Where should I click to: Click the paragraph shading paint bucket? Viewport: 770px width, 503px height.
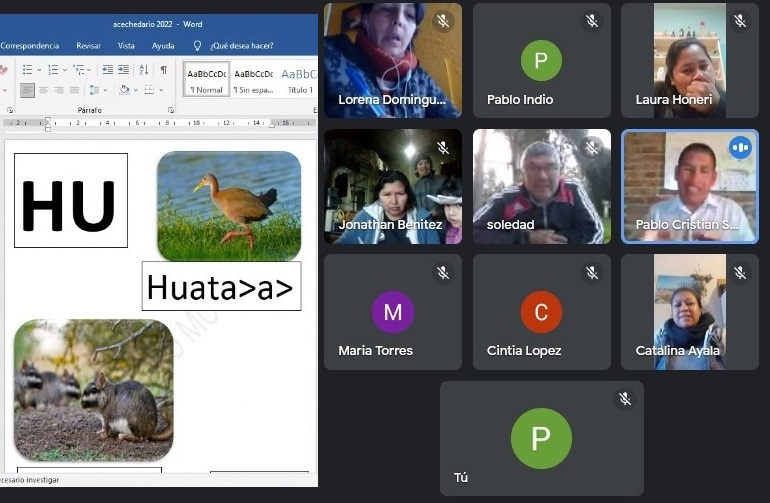[x=124, y=90]
